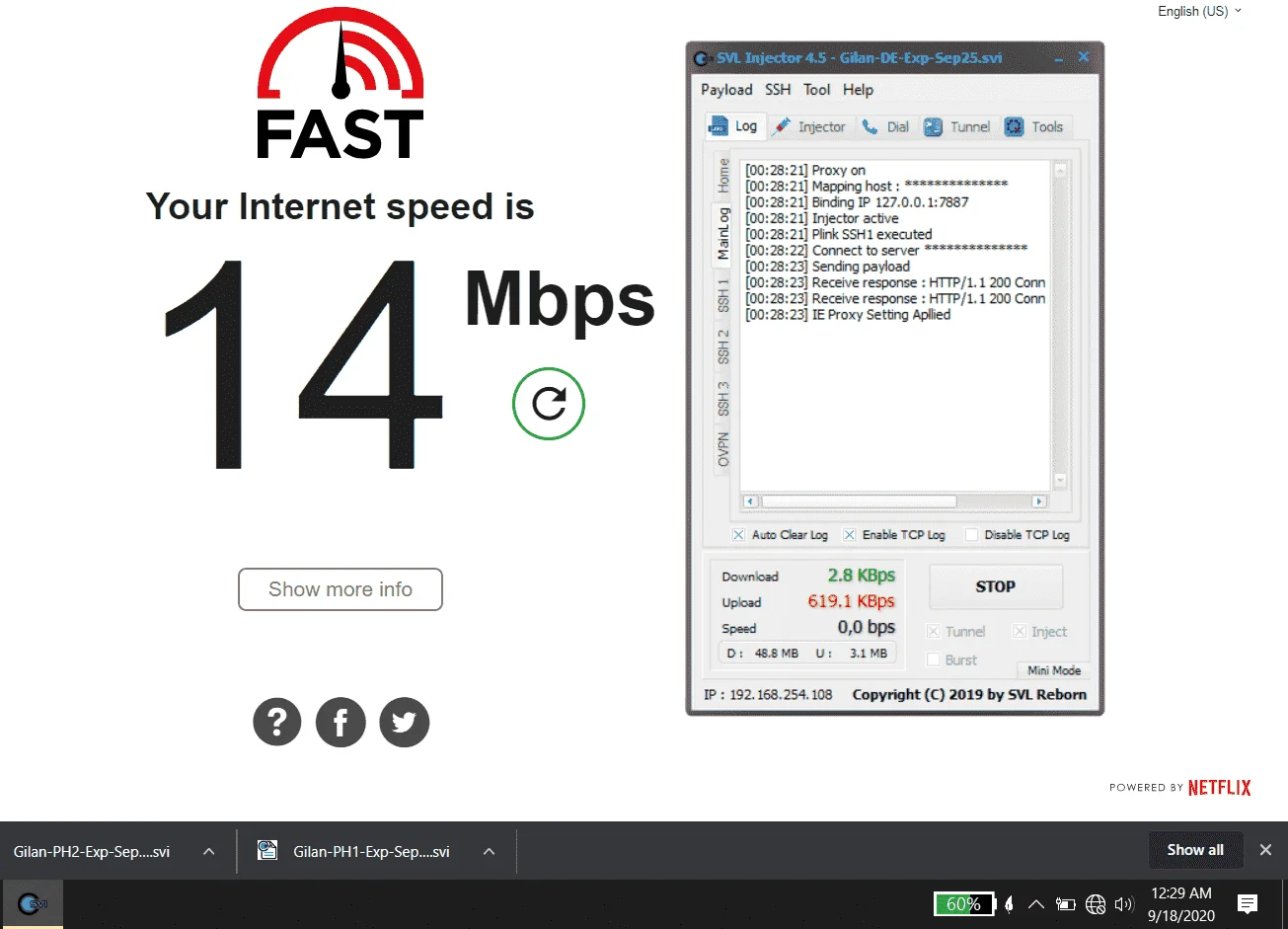Switch to the Log tab

[734, 126]
